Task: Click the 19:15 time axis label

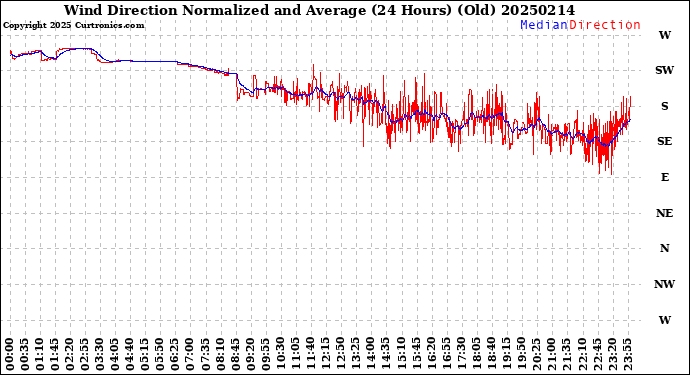Action: coord(506,355)
